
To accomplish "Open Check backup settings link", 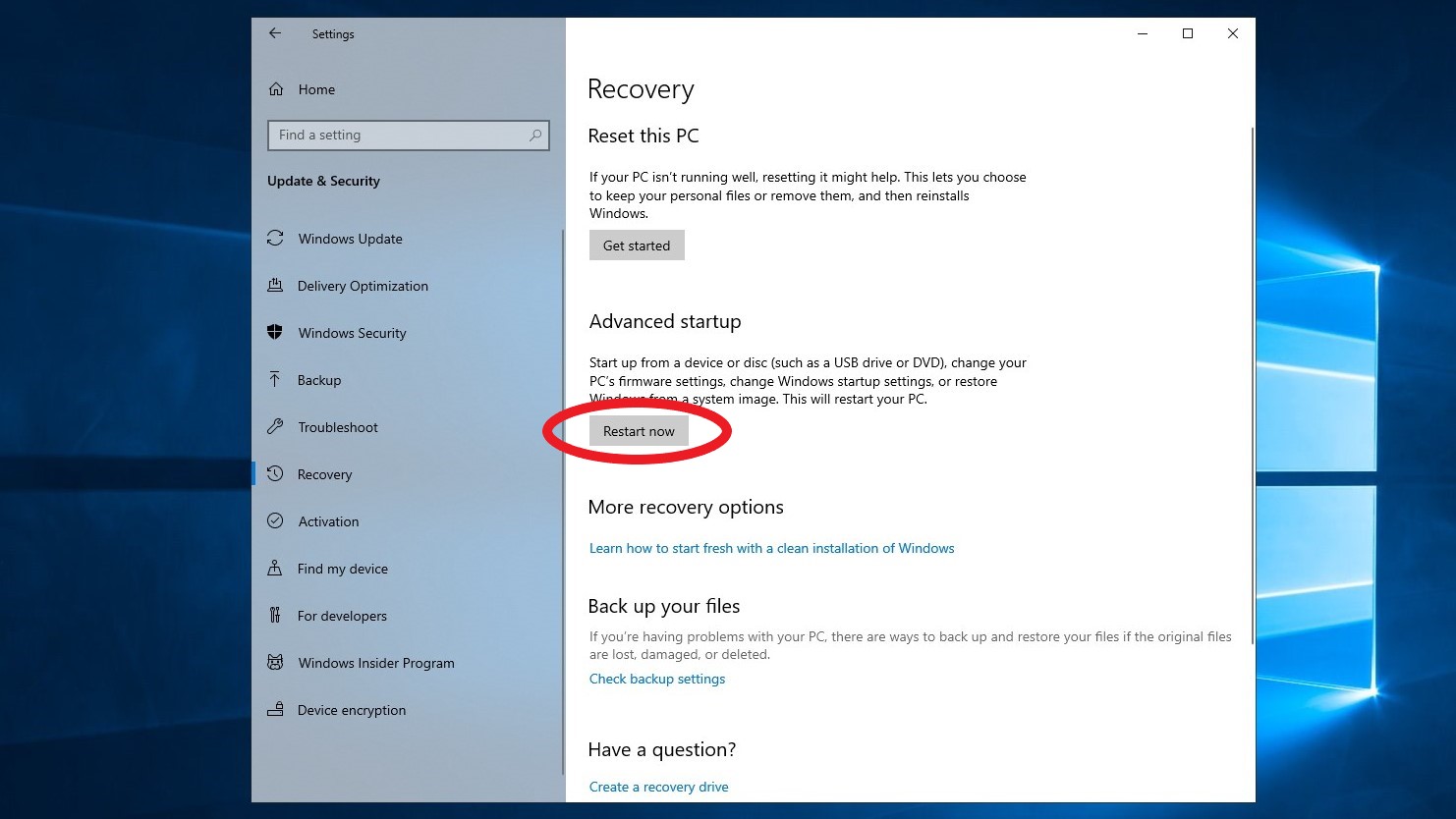I will [x=657, y=679].
